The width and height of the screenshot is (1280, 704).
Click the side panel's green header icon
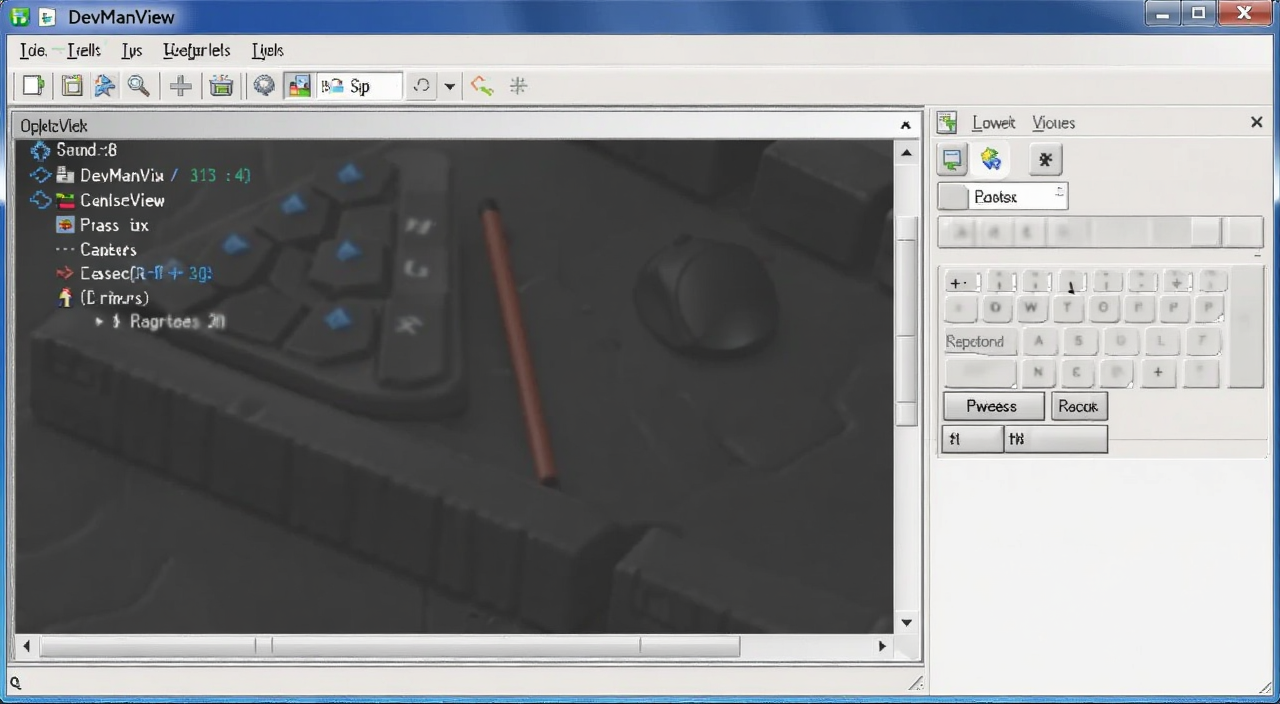[947, 123]
